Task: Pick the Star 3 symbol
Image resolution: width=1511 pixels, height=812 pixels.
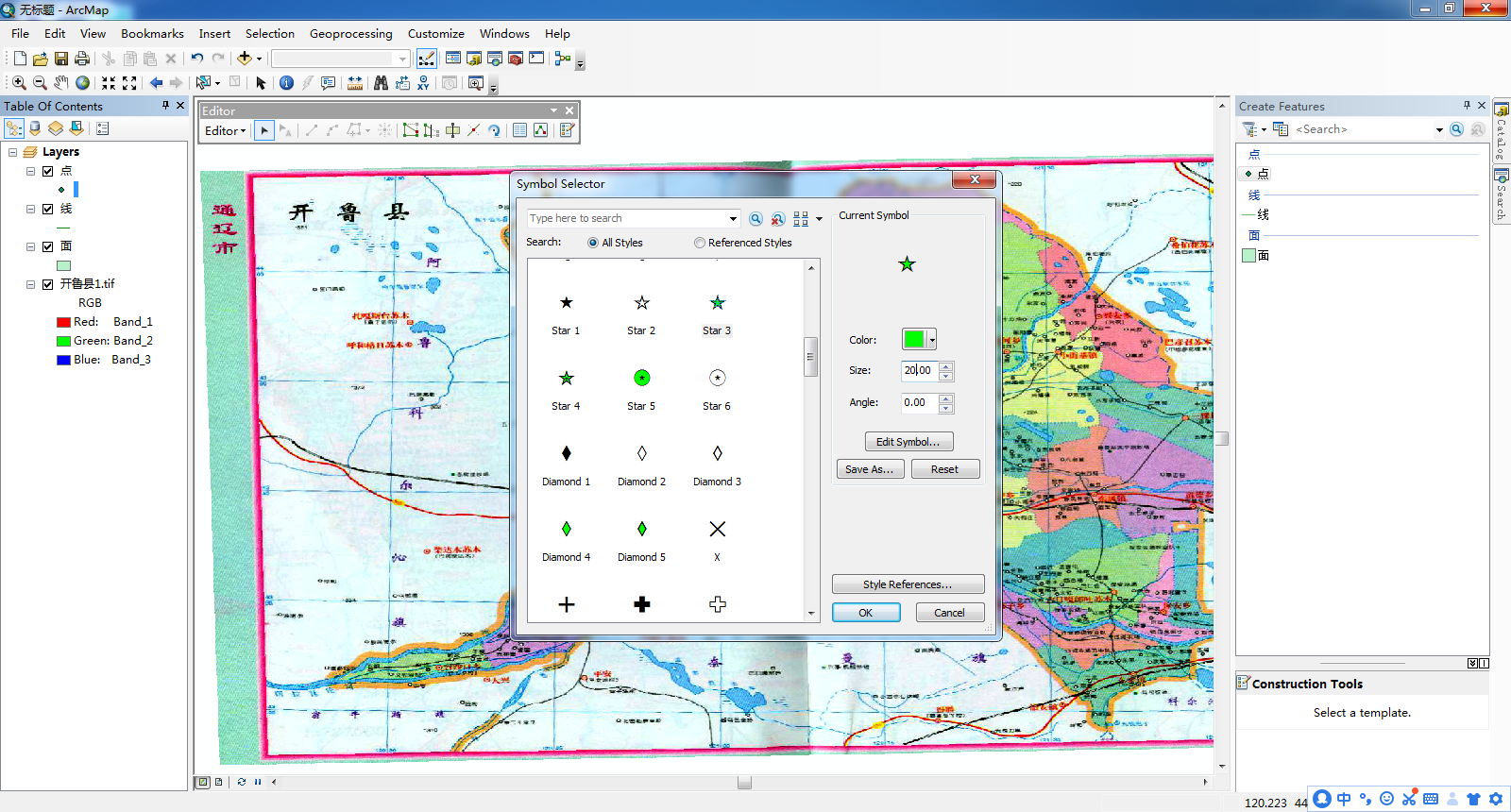Action: click(718, 313)
